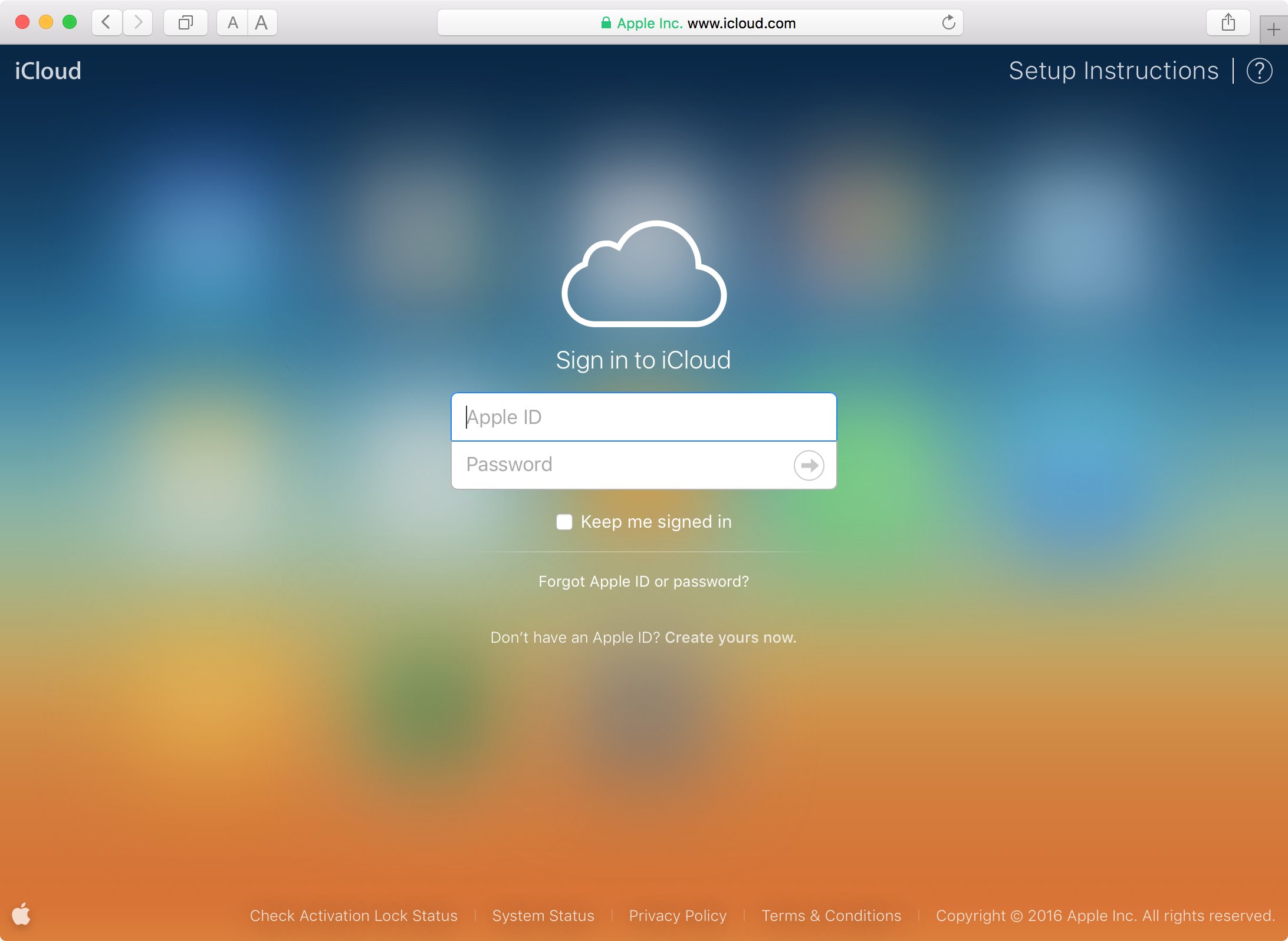The image size is (1288, 941).
Task: Open Check Activation Lock Status link
Action: (353, 916)
